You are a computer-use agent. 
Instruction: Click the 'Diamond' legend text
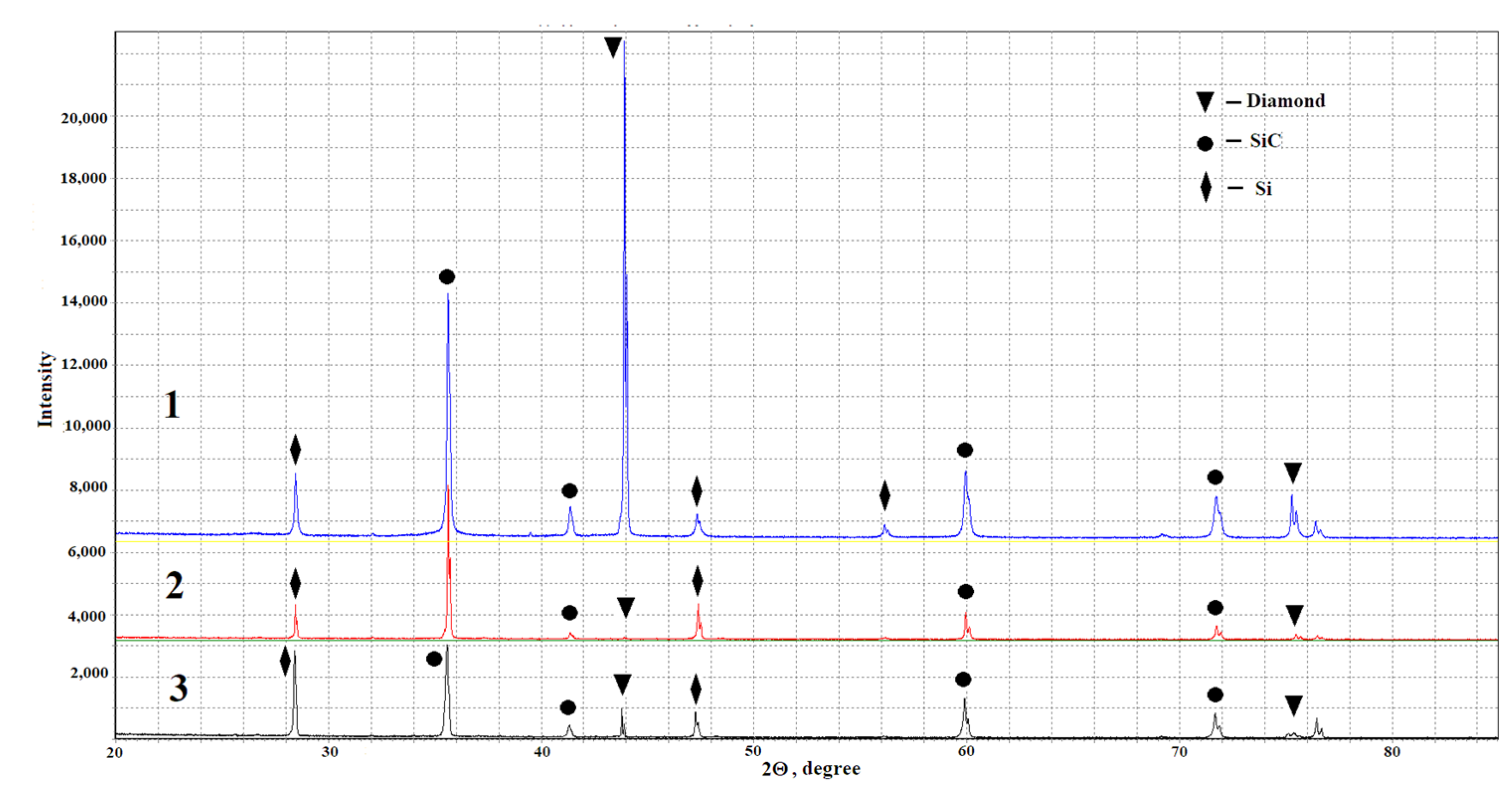1285,101
